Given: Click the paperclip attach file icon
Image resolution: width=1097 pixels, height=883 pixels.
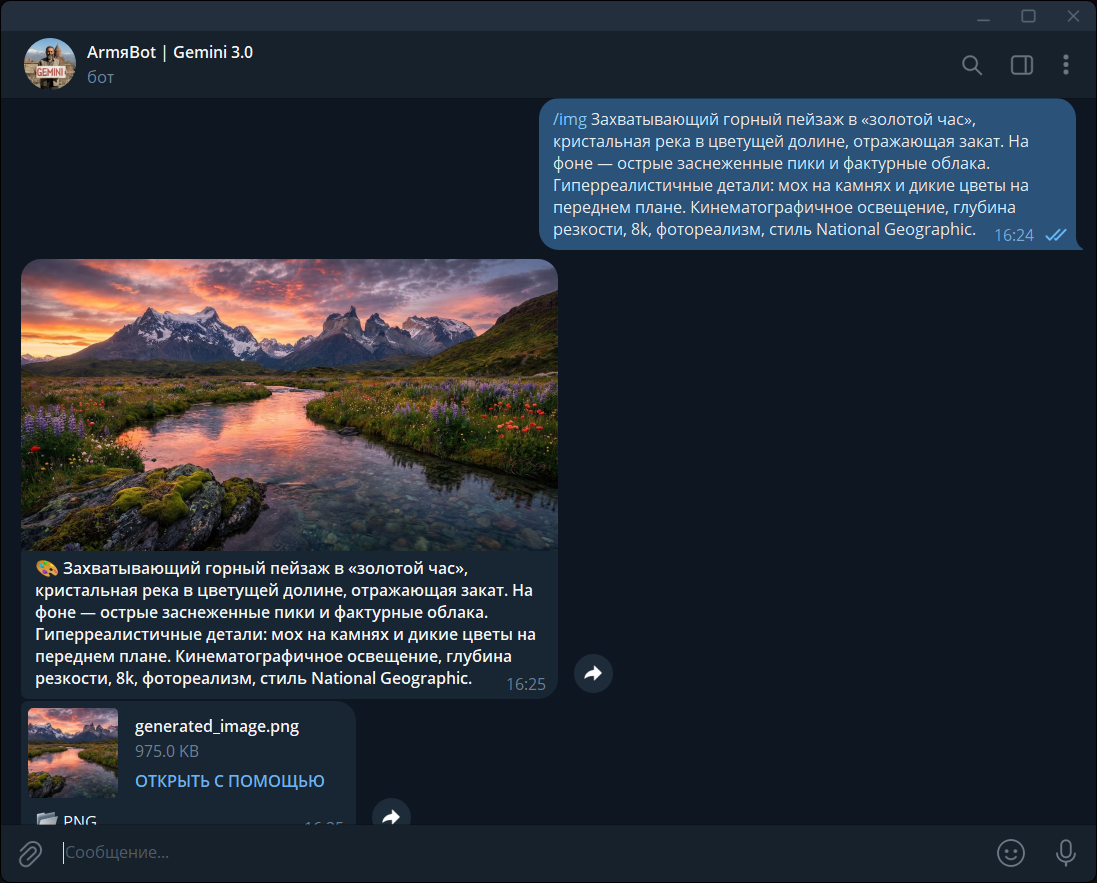Looking at the screenshot, I should point(31,853).
